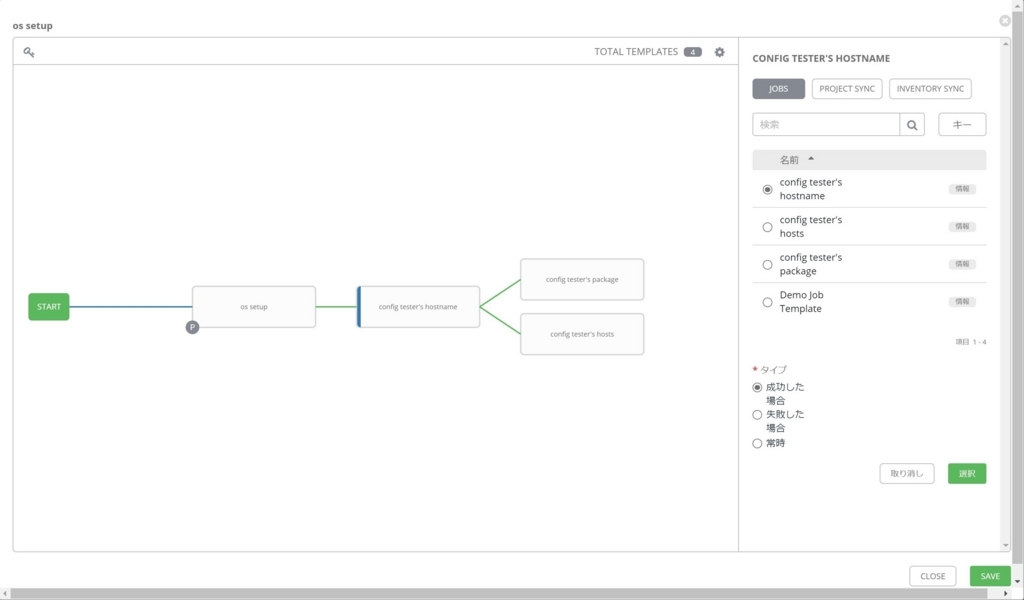Select the config tester's hosts workflow node
Screen dimensions: 1024x600
click(582, 334)
